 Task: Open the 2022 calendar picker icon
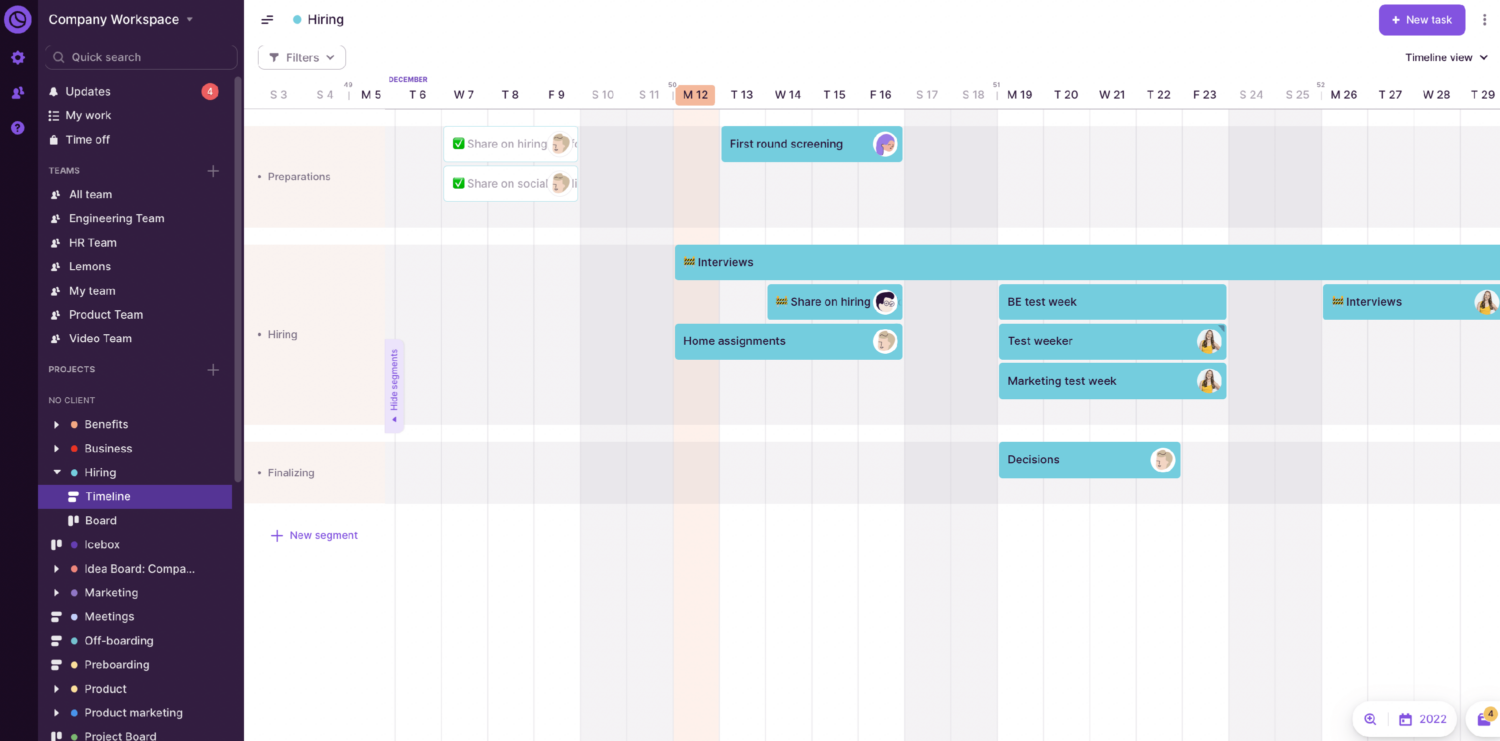1405,719
